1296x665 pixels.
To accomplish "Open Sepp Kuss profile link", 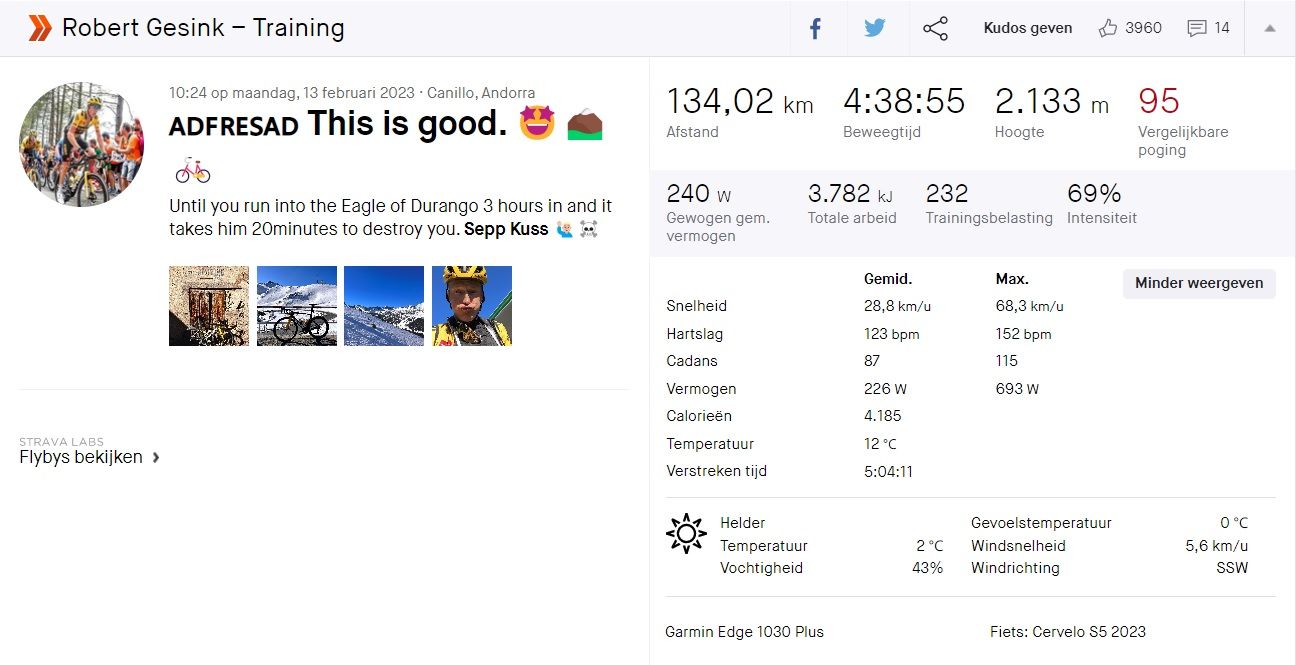I will [x=506, y=229].
